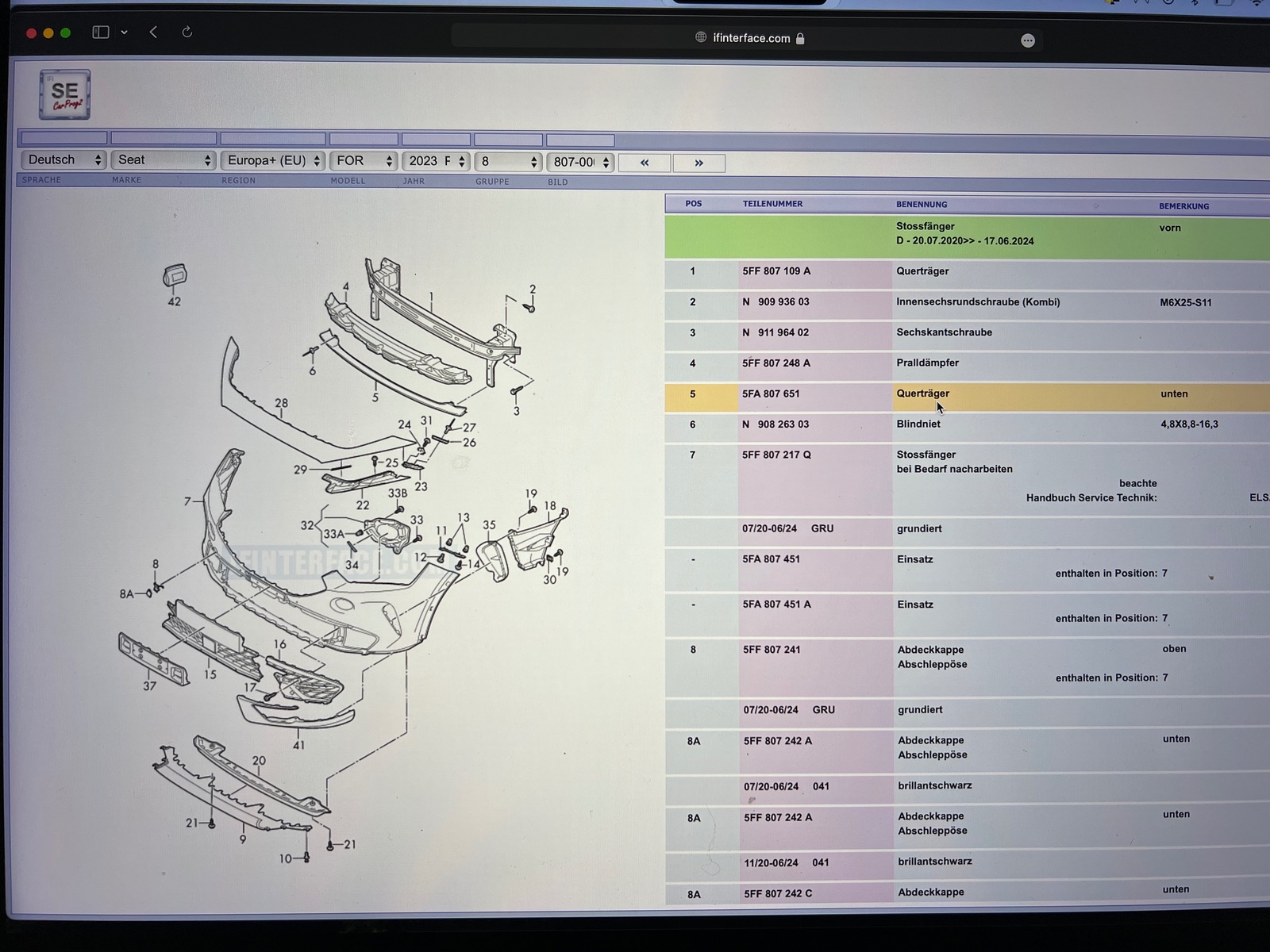This screenshot has height=952, width=1270.
Task: Click the previous image double-arrow button
Action: tap(644, 163)
